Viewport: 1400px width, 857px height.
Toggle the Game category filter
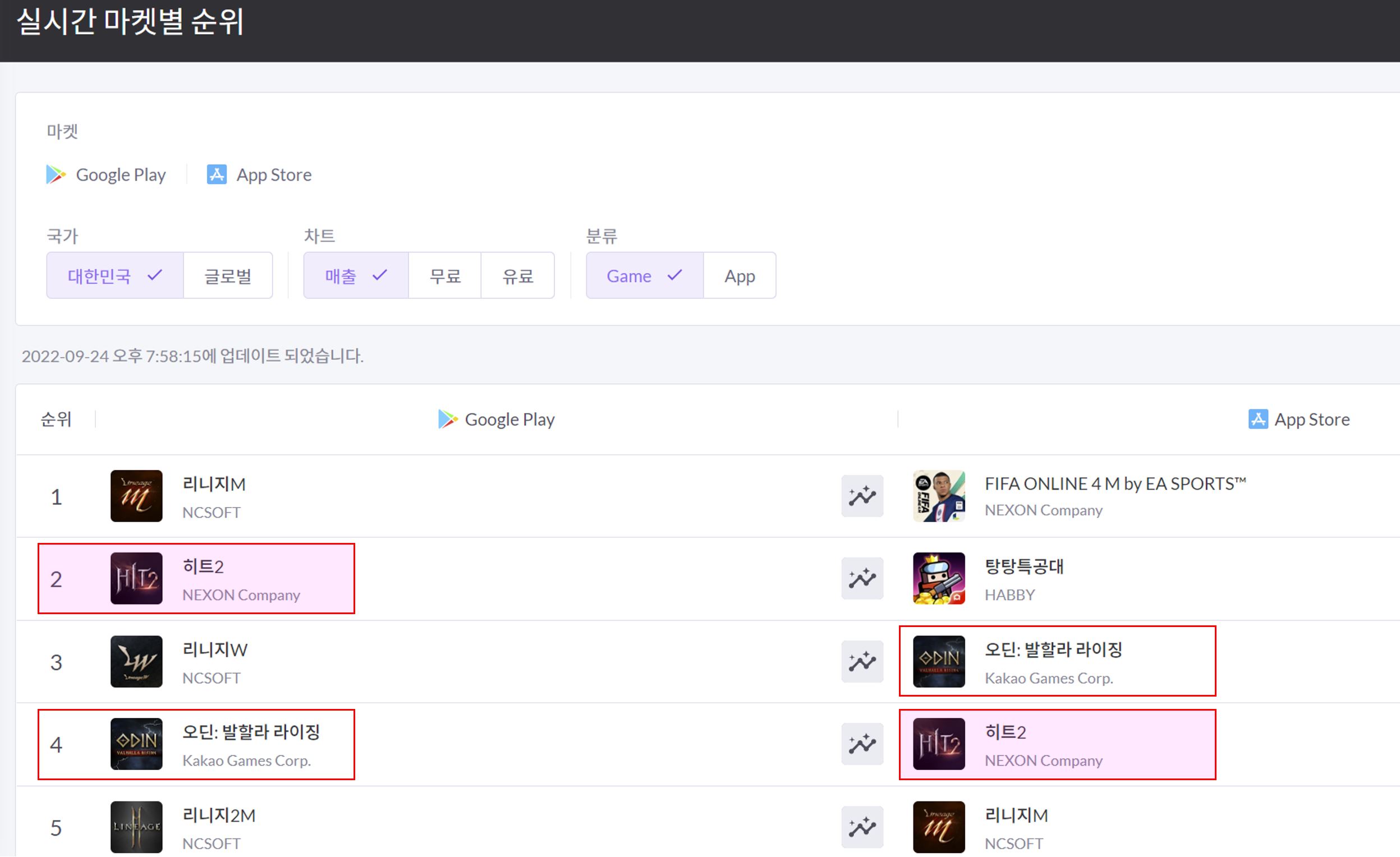pyautogui.click(x=643, y=275)
